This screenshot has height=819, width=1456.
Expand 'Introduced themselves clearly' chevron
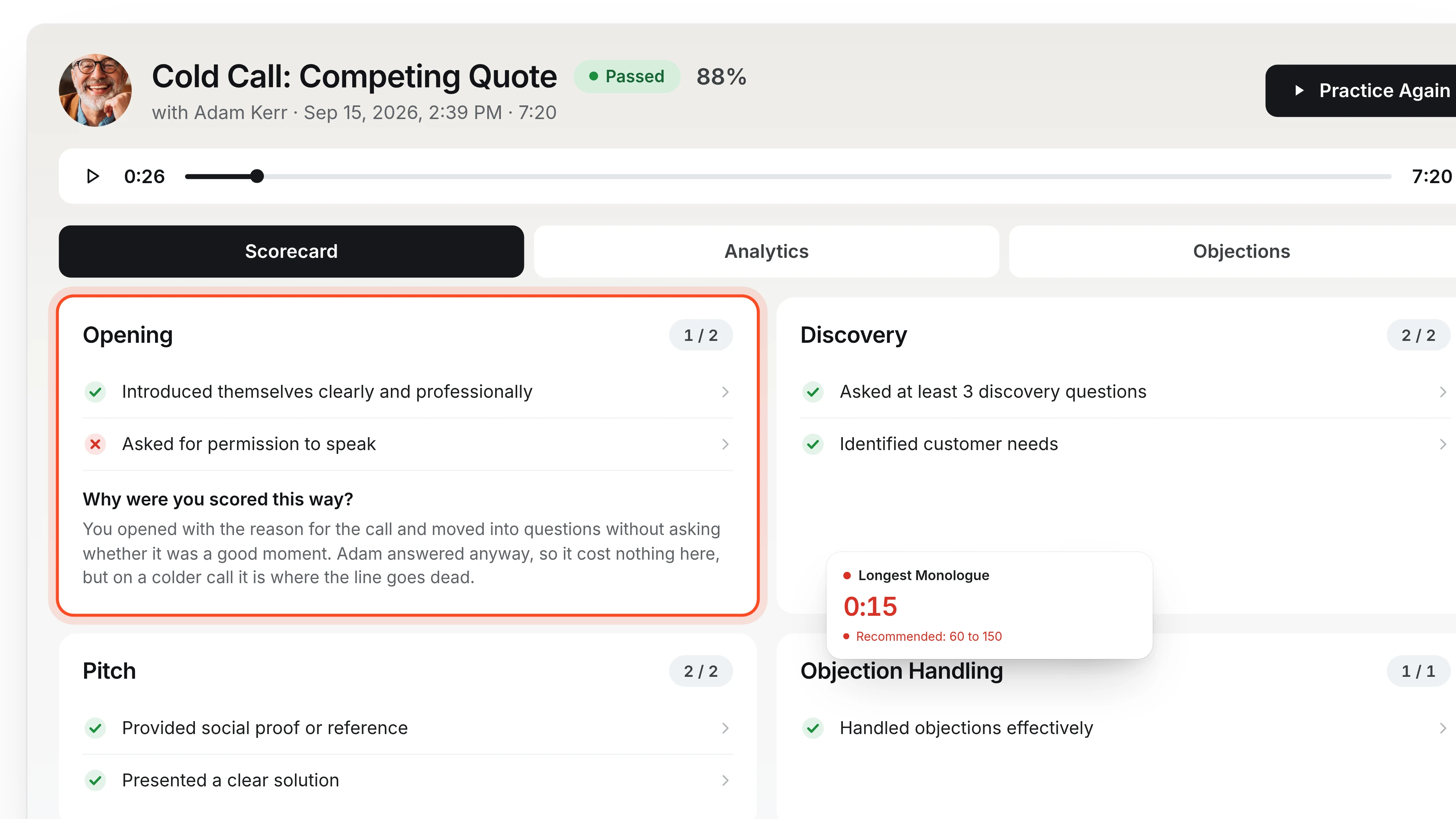pos(725,392)
